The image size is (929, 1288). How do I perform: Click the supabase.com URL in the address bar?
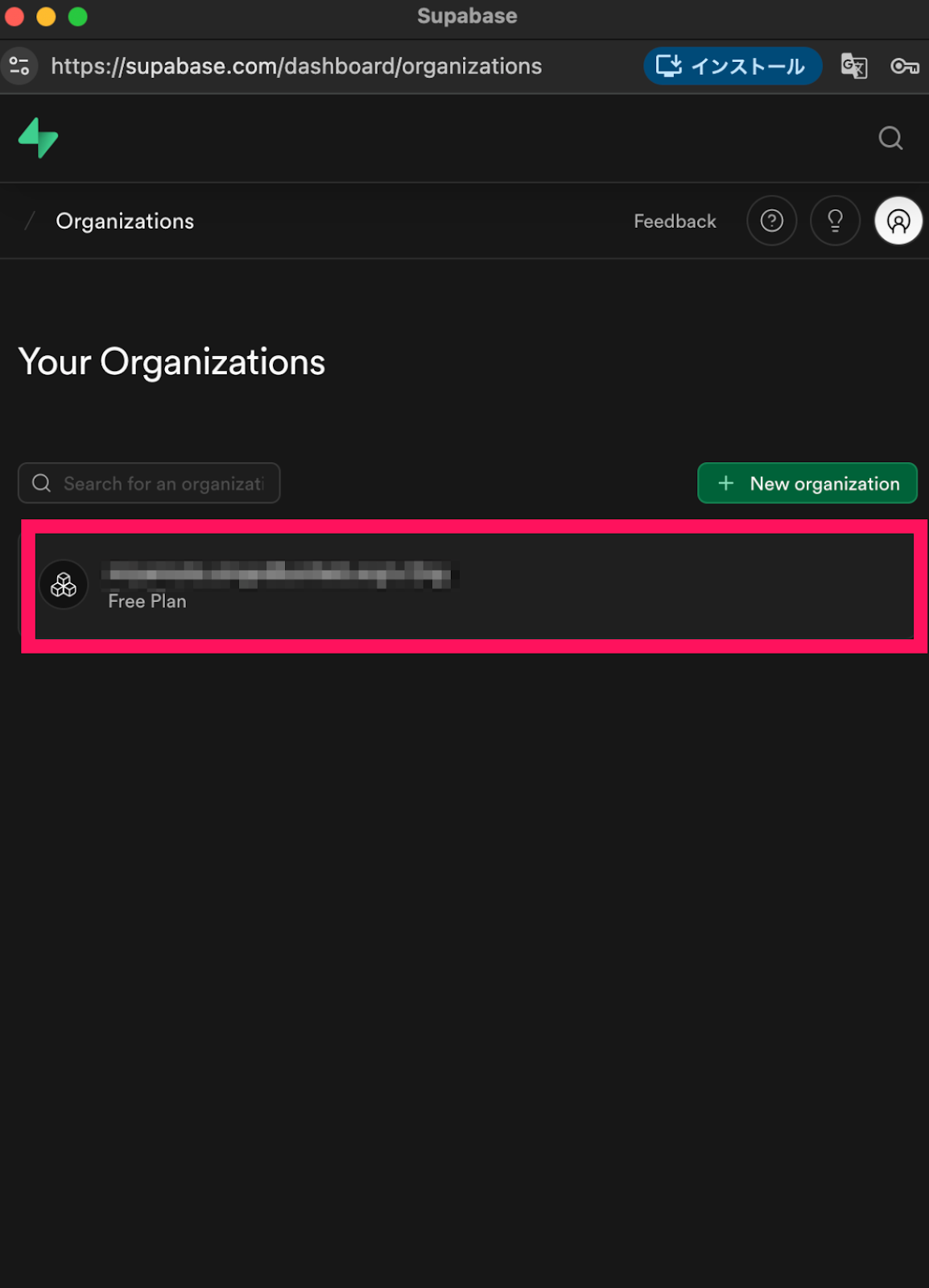[296, 66]
